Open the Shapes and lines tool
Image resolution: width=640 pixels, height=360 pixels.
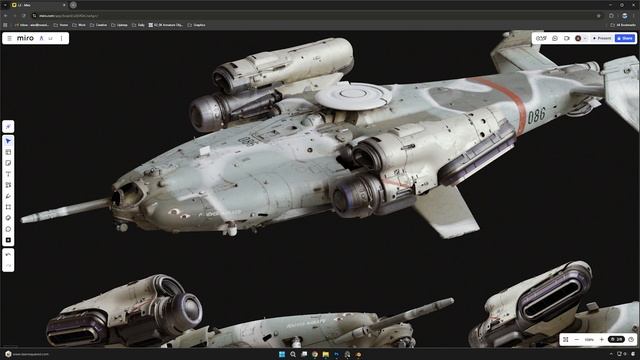pos(8,185)
